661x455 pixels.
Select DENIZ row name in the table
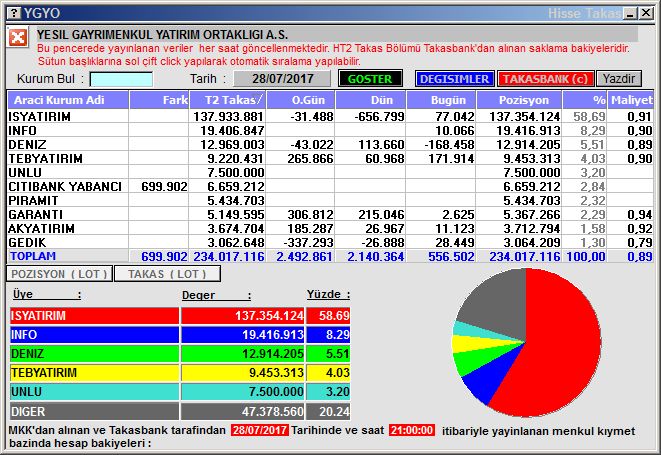click(27, 145)
